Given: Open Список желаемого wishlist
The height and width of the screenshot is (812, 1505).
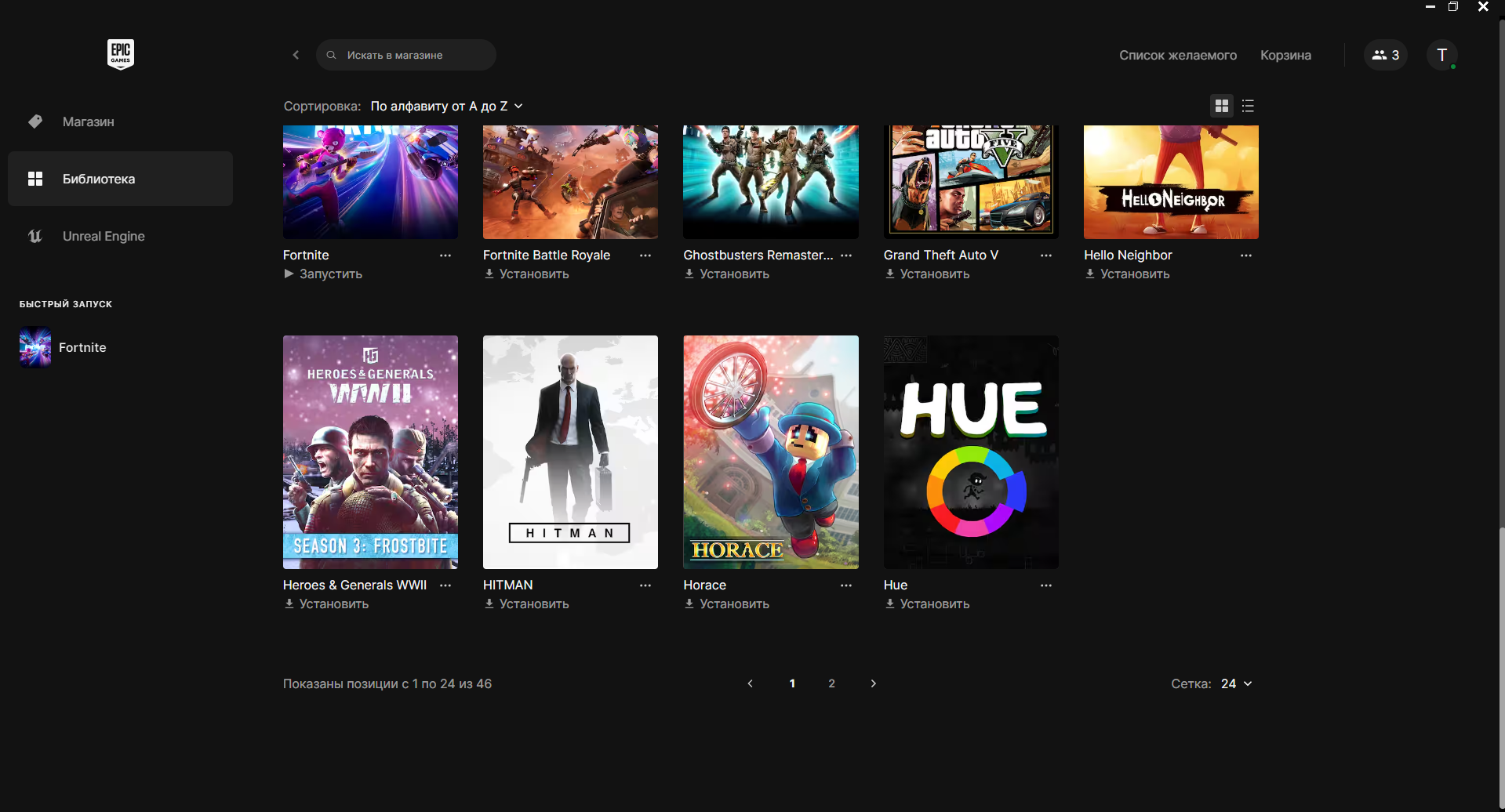Looking at the screenshot, I should [1178, 55].
